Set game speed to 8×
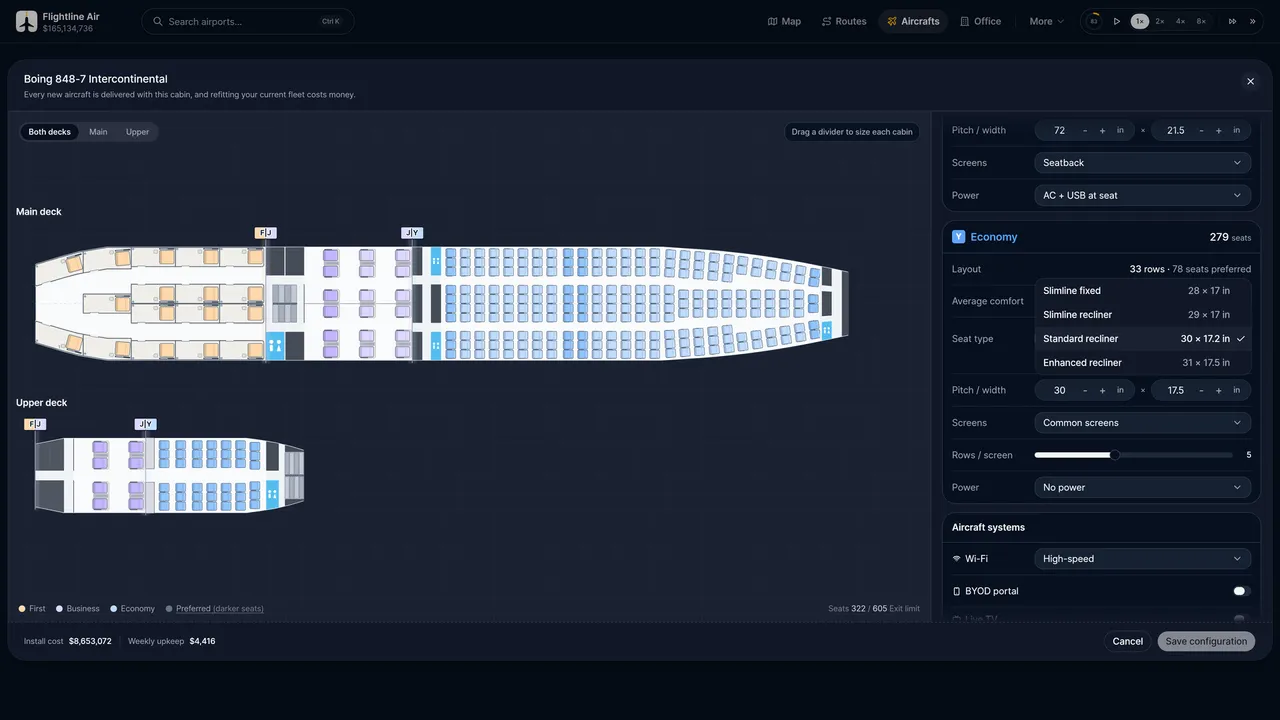Image resolution: width=1280 pixels, height=720 pixels. (1201, 21)
